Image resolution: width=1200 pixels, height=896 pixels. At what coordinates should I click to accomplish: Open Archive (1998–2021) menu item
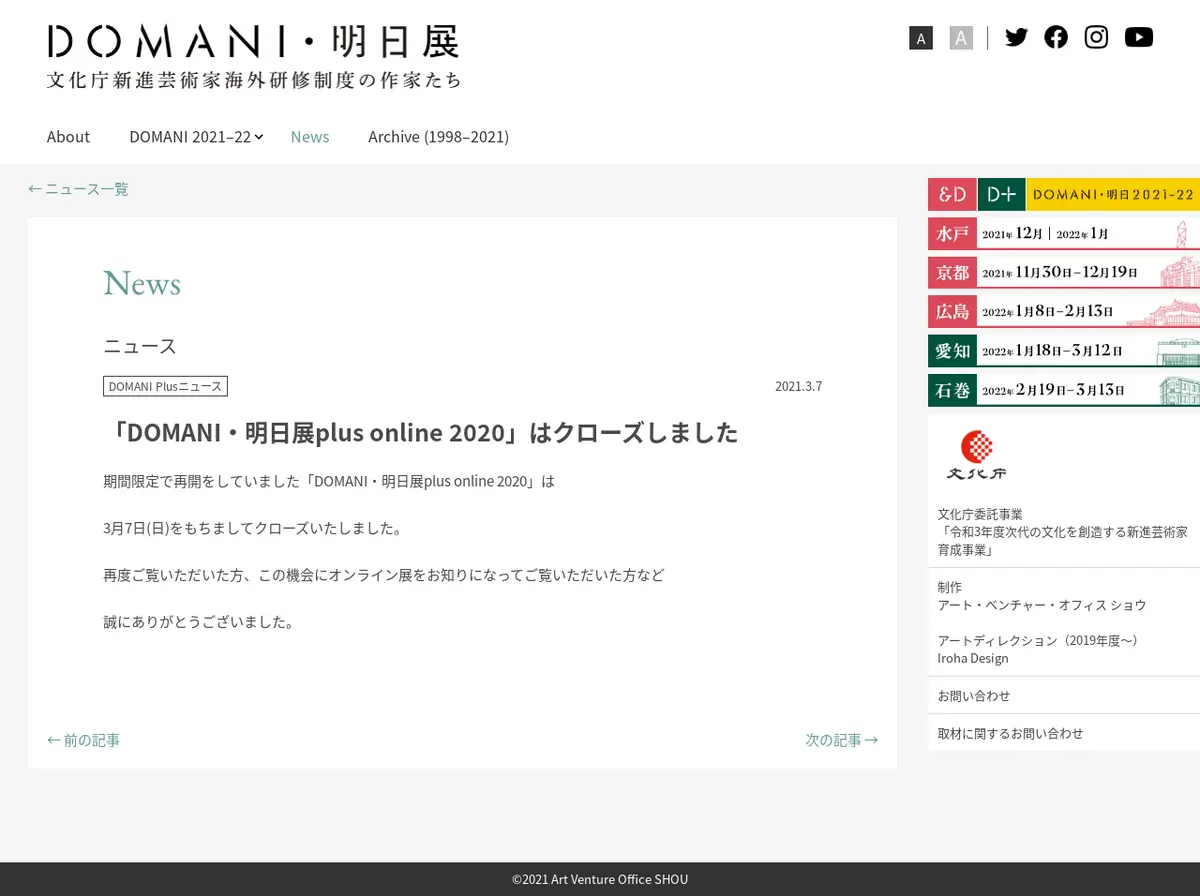(438, 136)
